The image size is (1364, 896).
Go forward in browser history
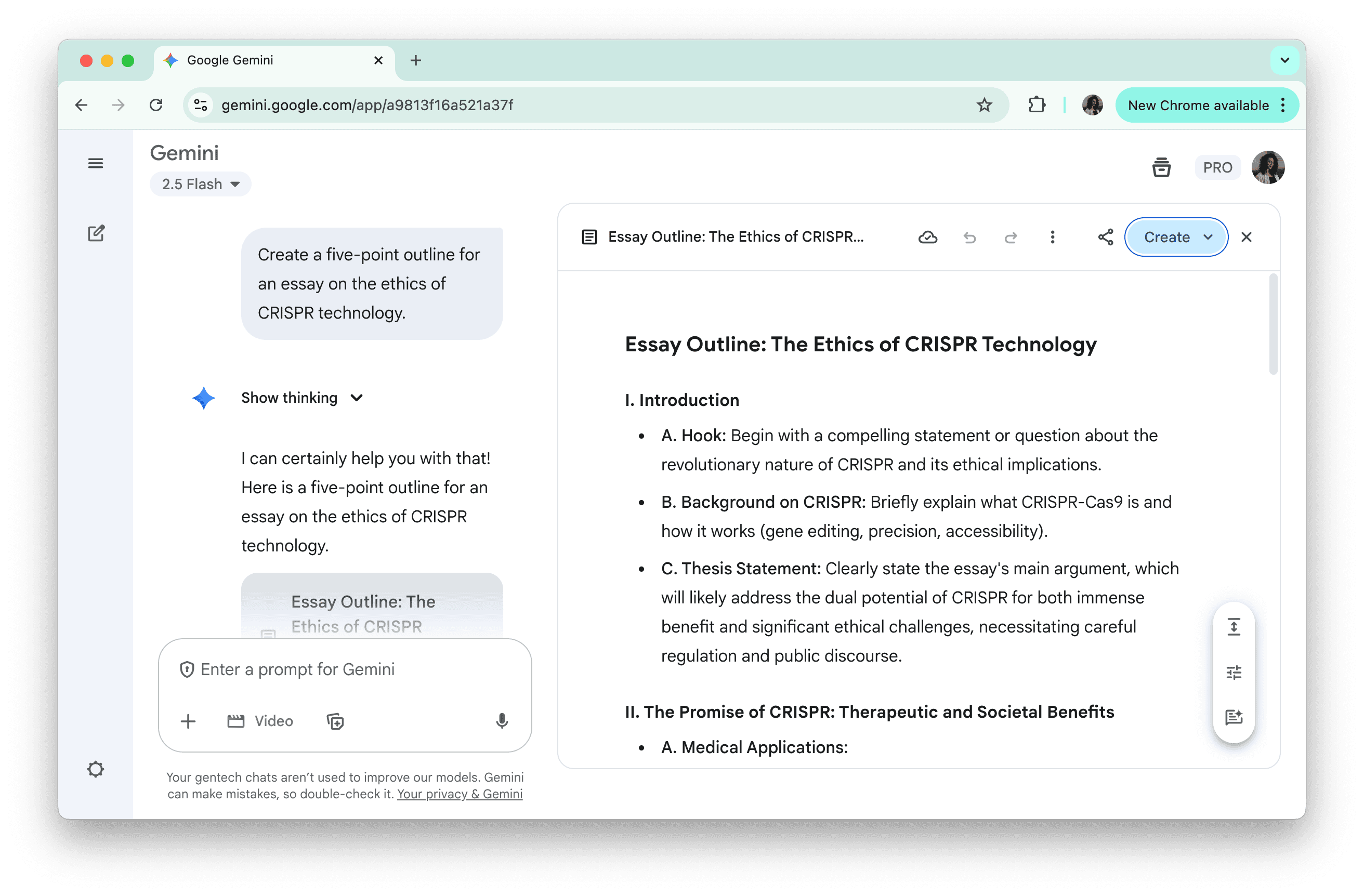click(x=118, y=105)
